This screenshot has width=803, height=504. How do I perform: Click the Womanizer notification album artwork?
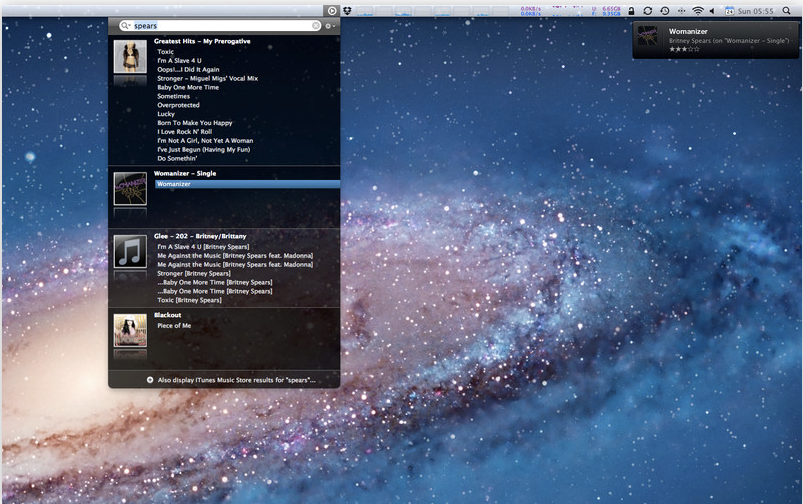(x=648, y=36)
